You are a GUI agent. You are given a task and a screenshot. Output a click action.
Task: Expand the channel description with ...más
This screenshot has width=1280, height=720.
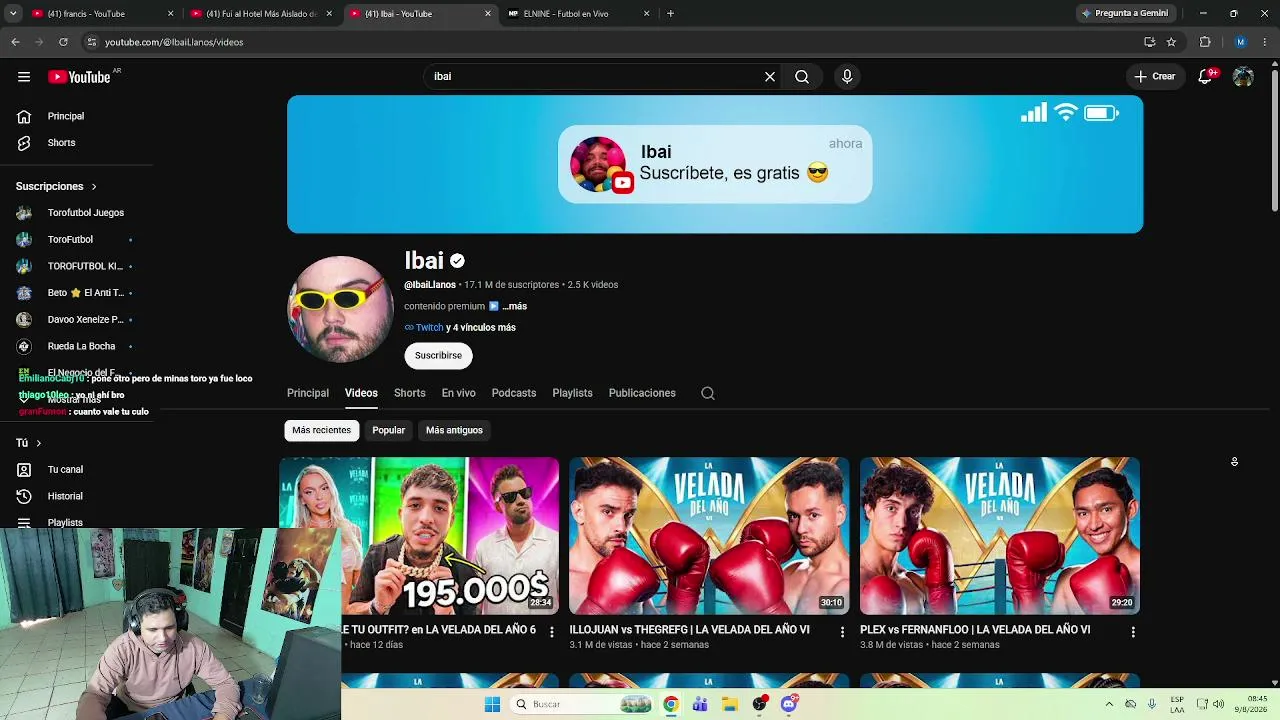514,306
